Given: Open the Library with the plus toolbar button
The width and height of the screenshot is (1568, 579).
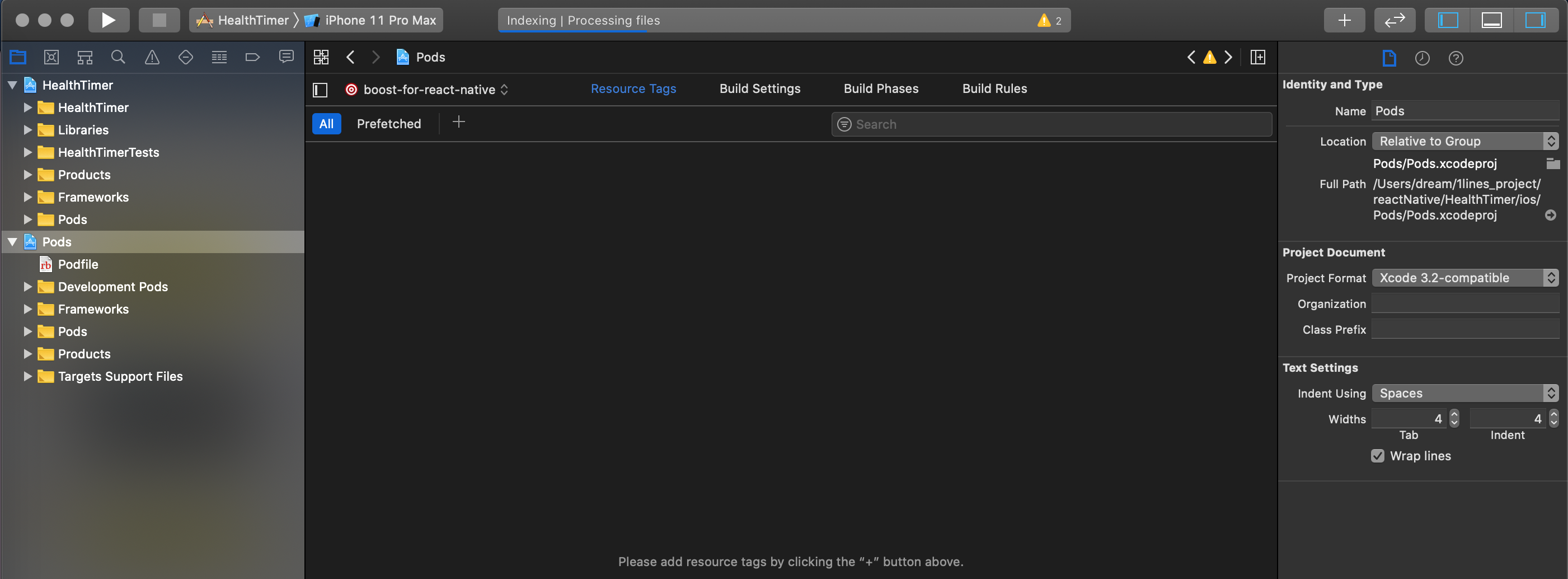Looking at the screenshot, I should coord(1344,20).
